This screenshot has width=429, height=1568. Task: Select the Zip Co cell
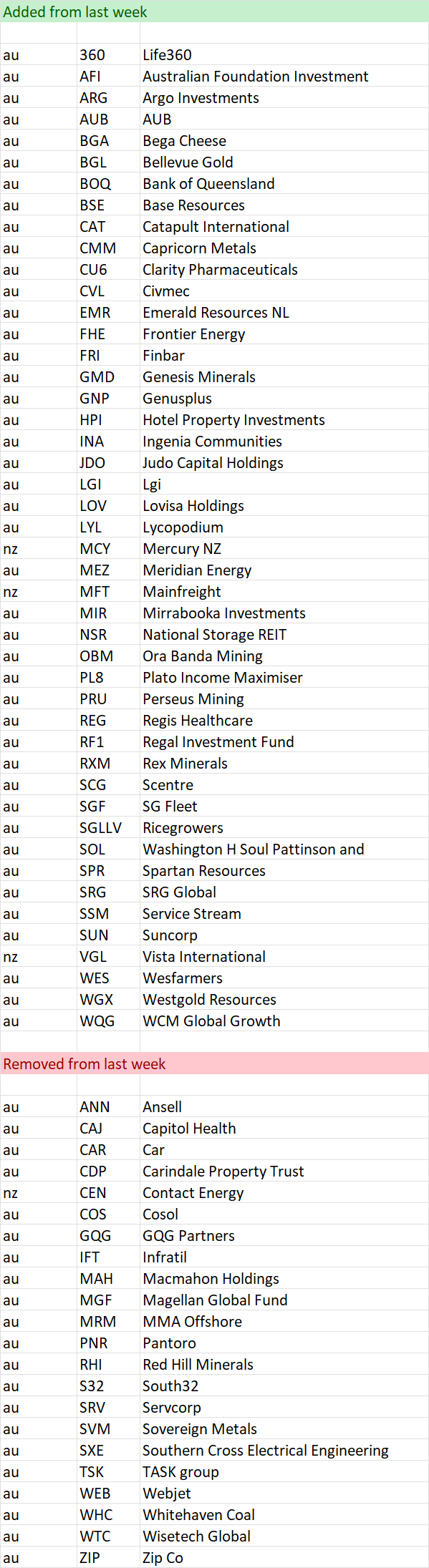click(x=284, y=1557)
